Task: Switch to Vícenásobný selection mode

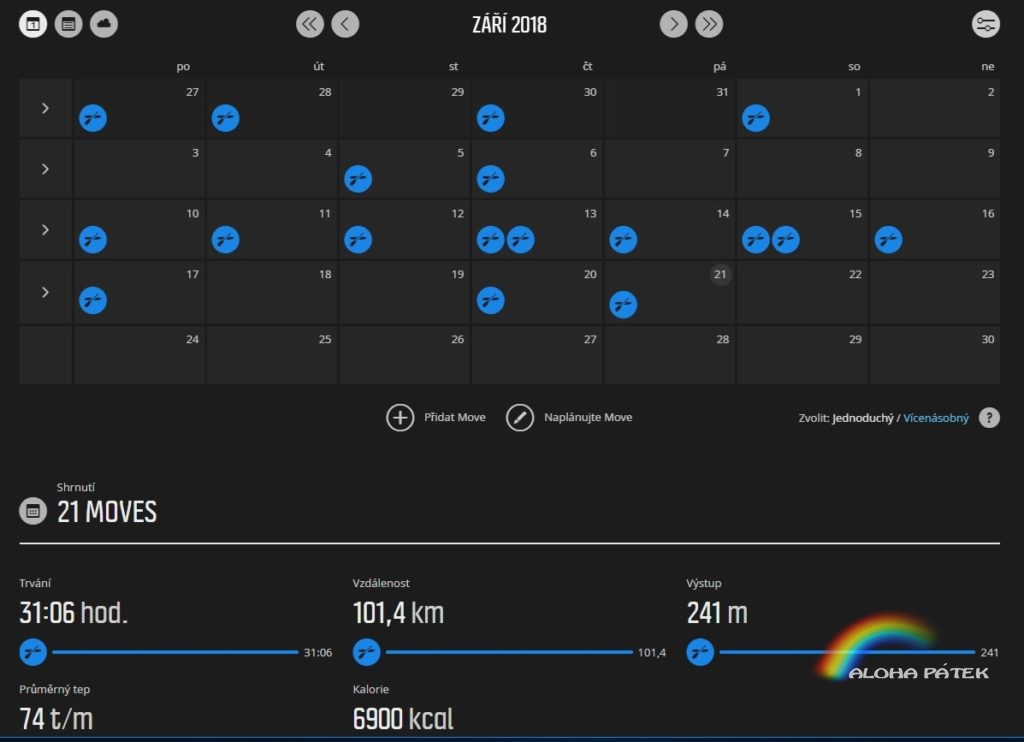Action: coord(936,419)
